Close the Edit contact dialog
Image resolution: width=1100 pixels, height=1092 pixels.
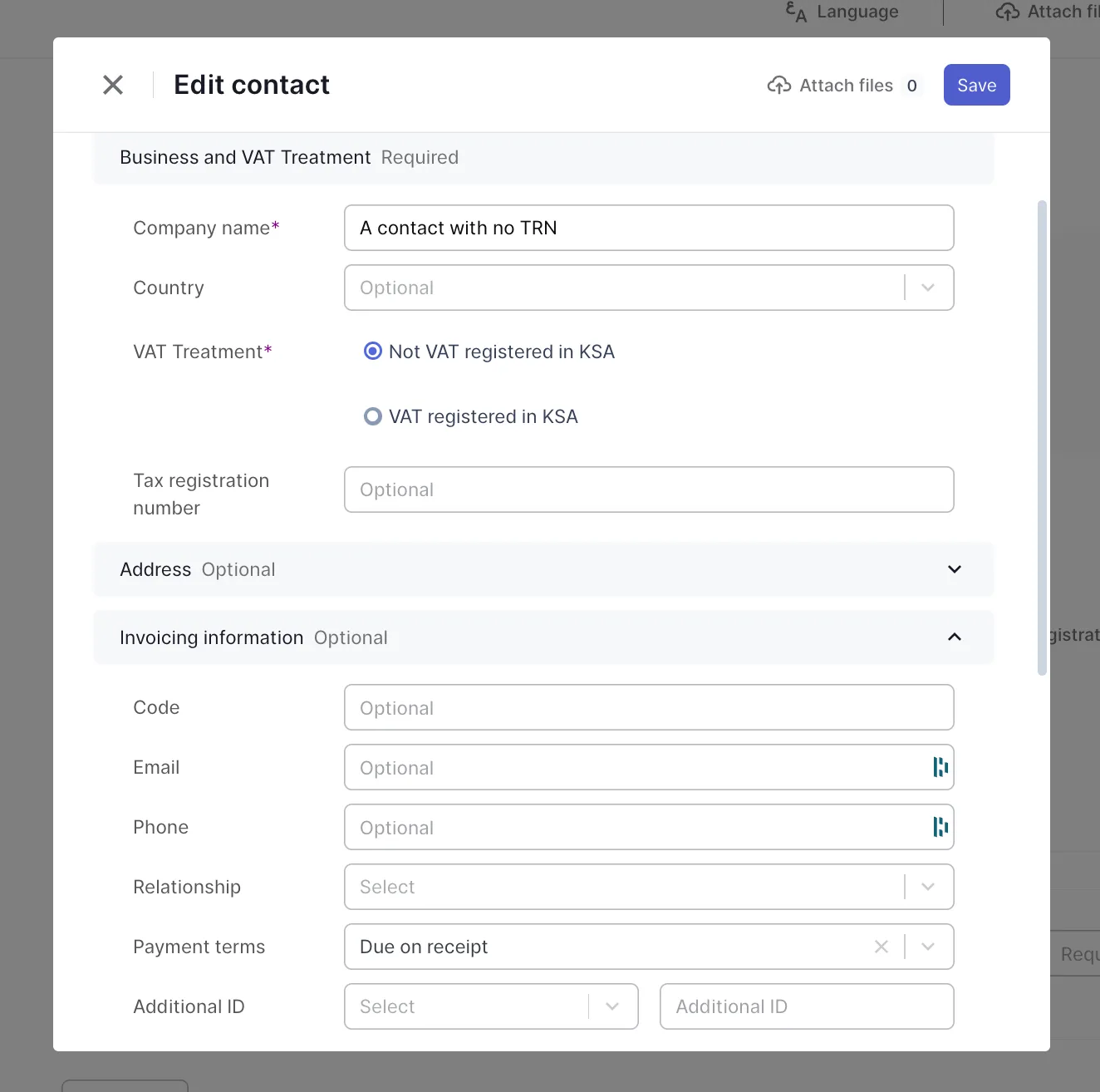point(113,85)
